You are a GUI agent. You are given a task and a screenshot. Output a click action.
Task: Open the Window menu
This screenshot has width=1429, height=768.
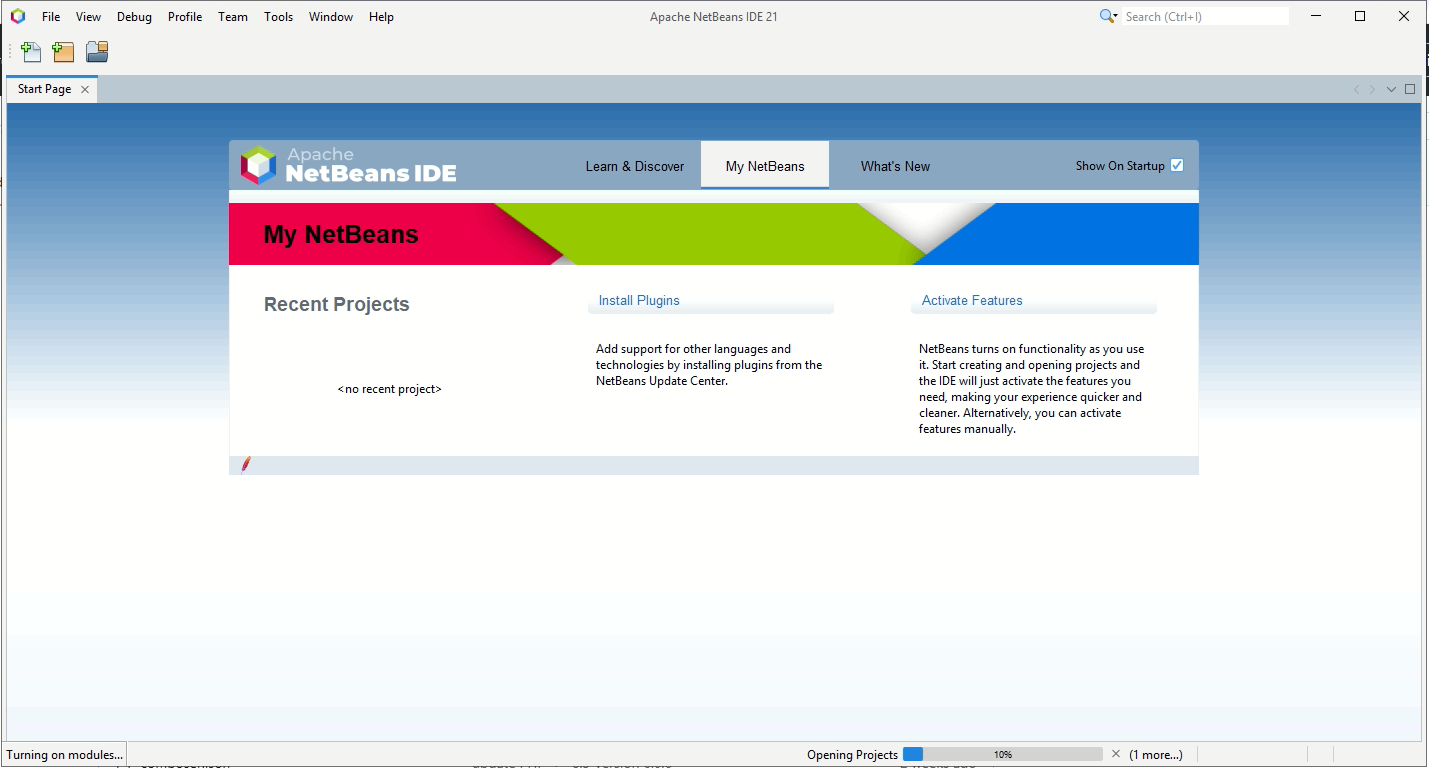tap(331, 17)
